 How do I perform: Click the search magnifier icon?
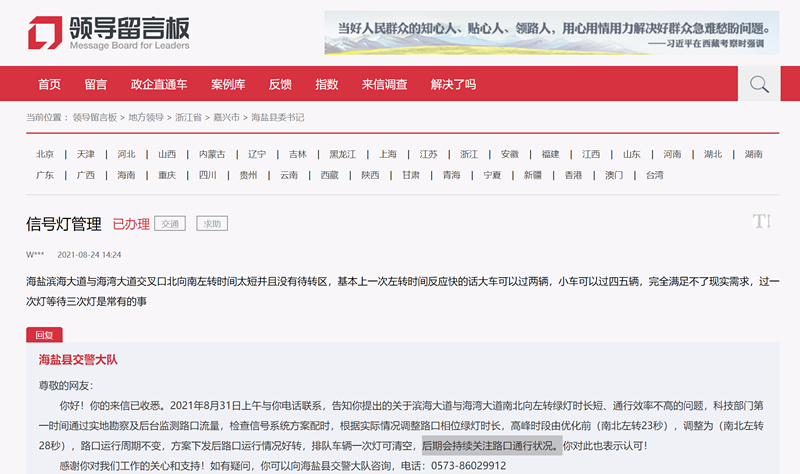tap(759, 84)
